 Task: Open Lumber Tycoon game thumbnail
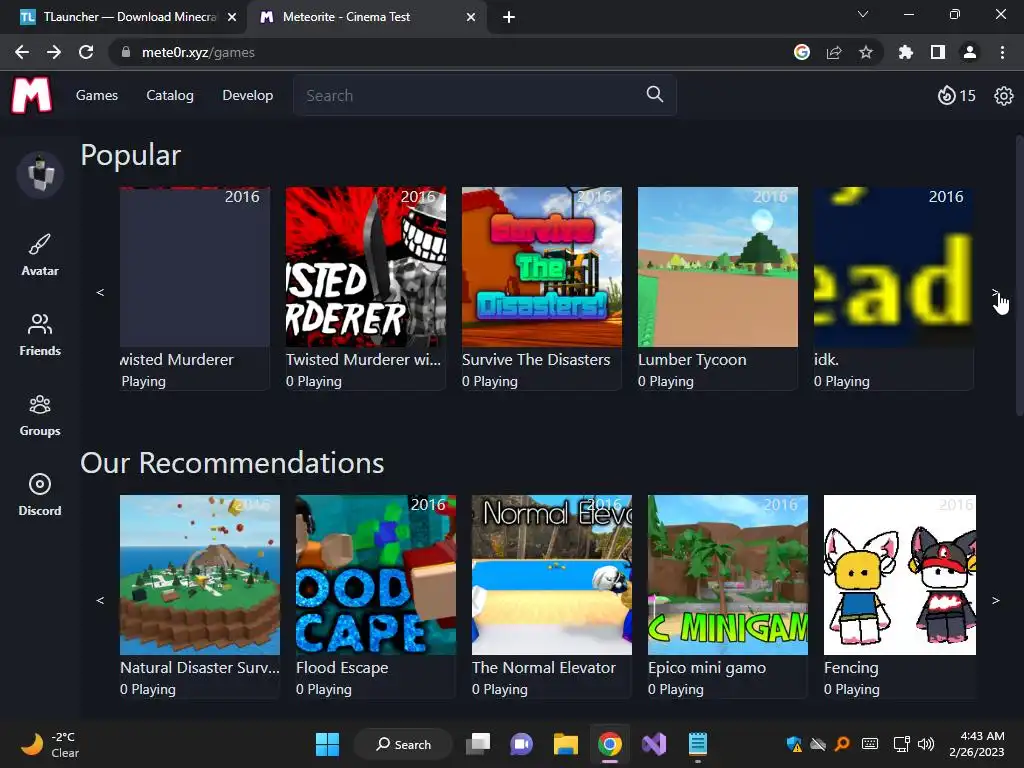point(718,267)
